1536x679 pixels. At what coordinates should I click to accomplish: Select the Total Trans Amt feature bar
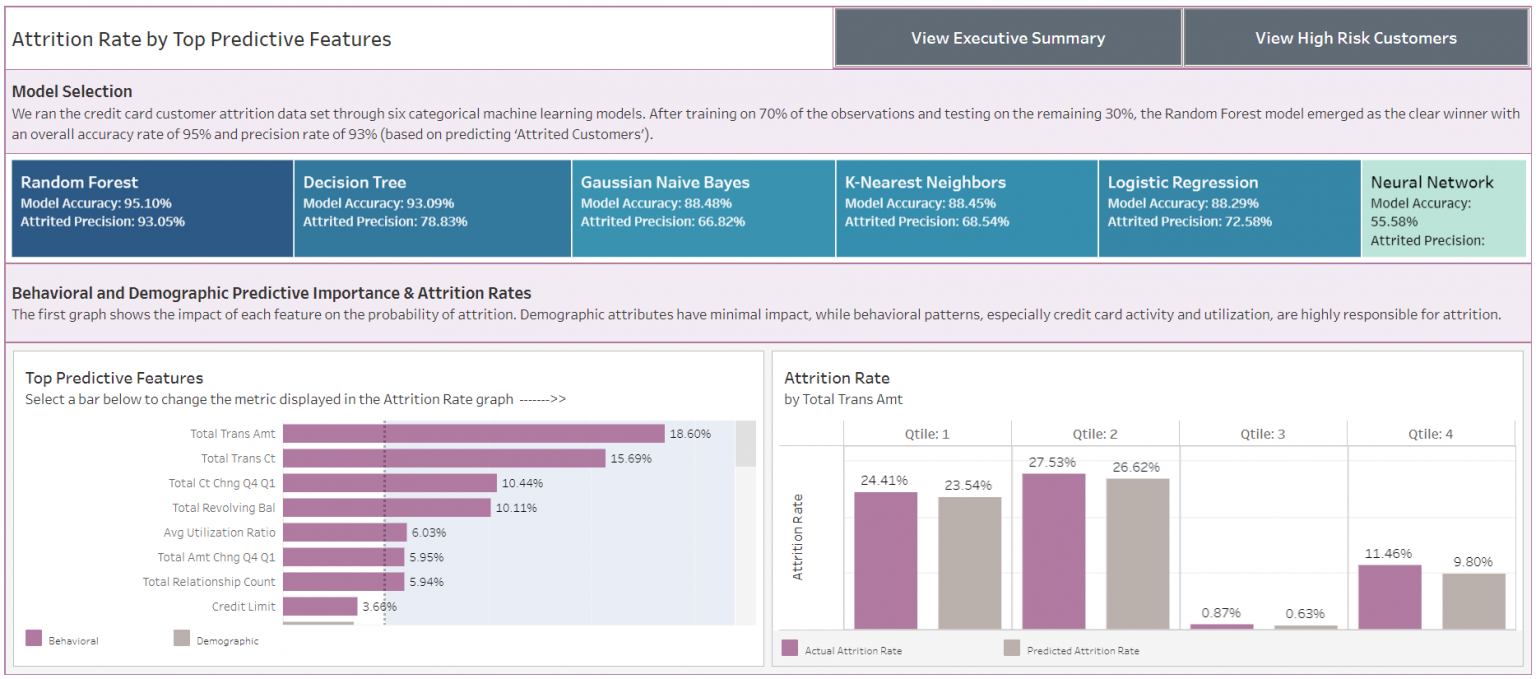coord(473,434)
